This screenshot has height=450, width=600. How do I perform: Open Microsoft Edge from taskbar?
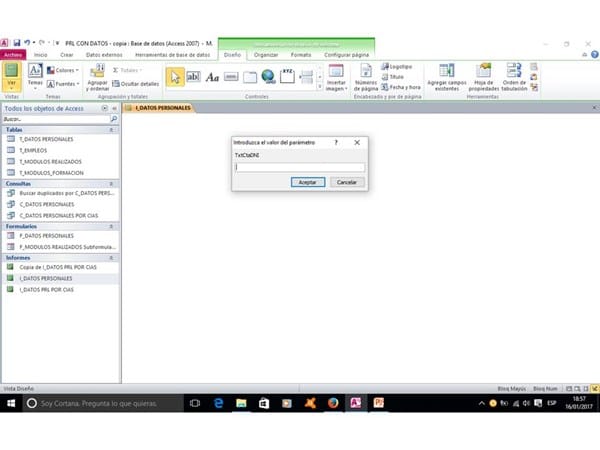tap(218, 403)
